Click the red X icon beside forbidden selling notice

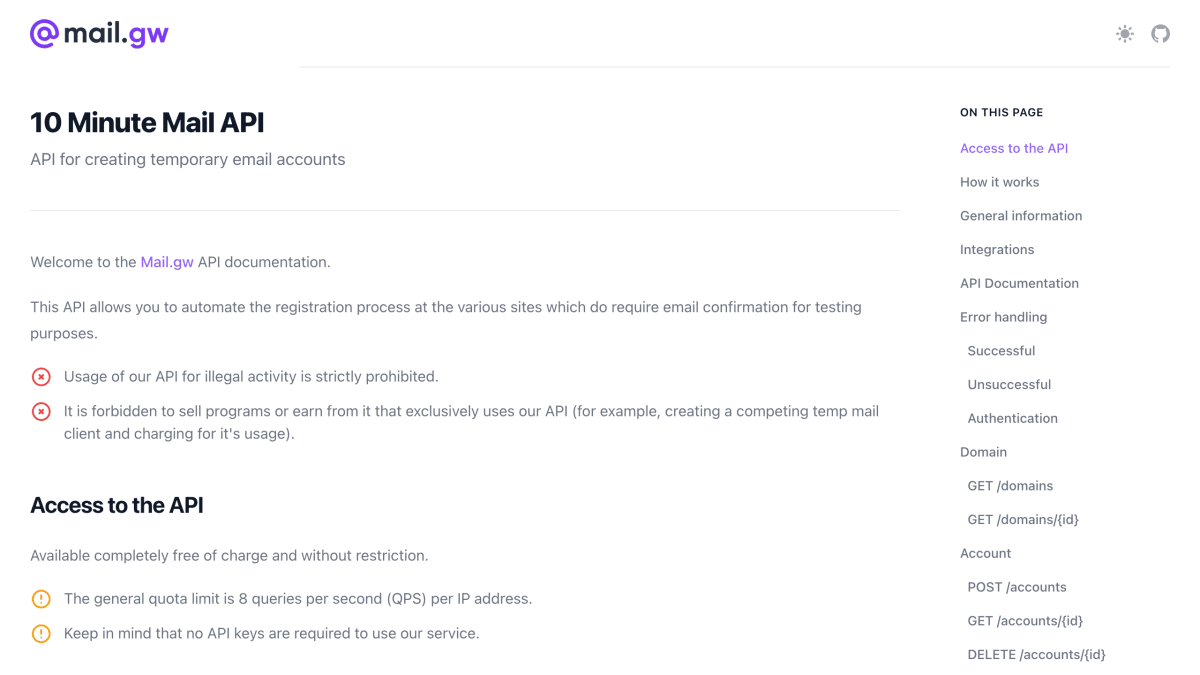41,411
